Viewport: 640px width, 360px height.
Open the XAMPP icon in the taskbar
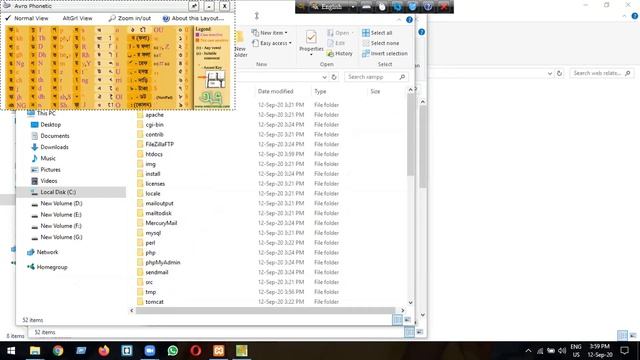point(218,351)
